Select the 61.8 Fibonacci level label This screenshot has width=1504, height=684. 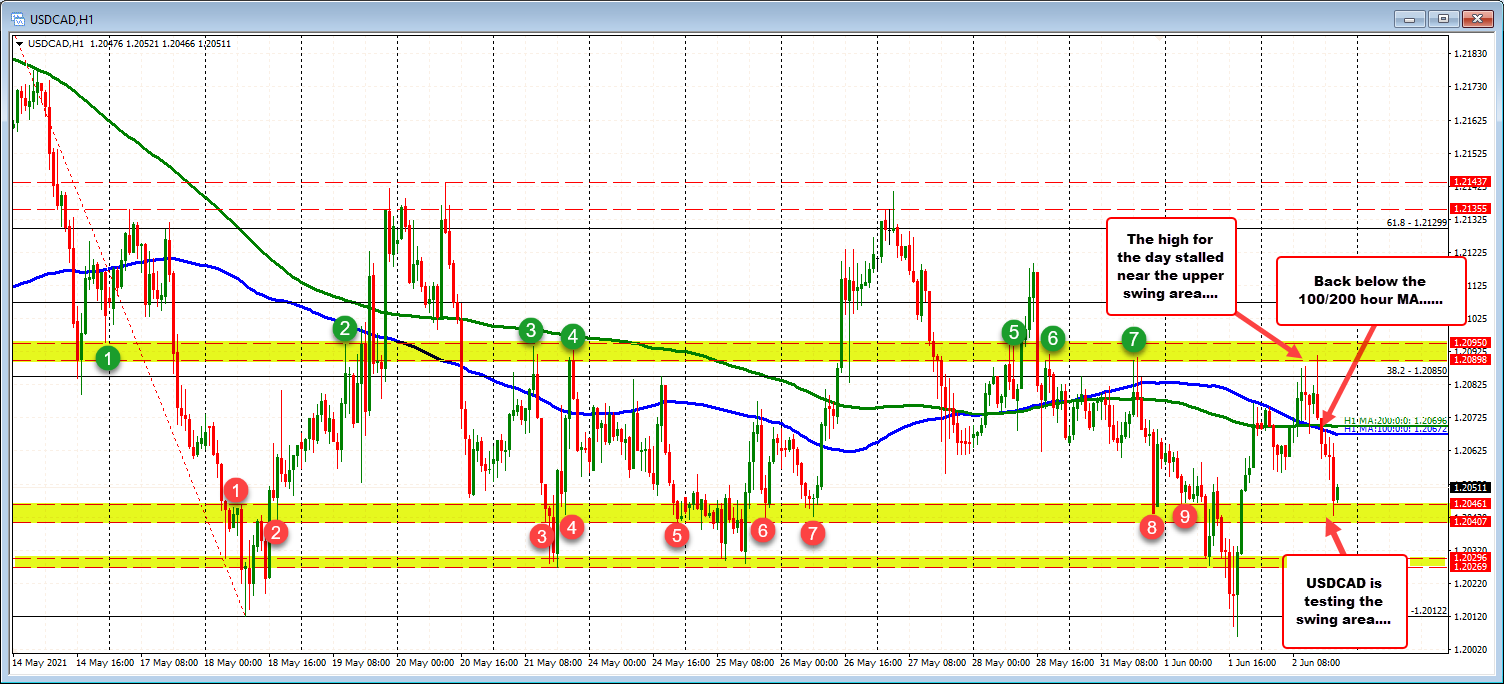(1416, 223)
